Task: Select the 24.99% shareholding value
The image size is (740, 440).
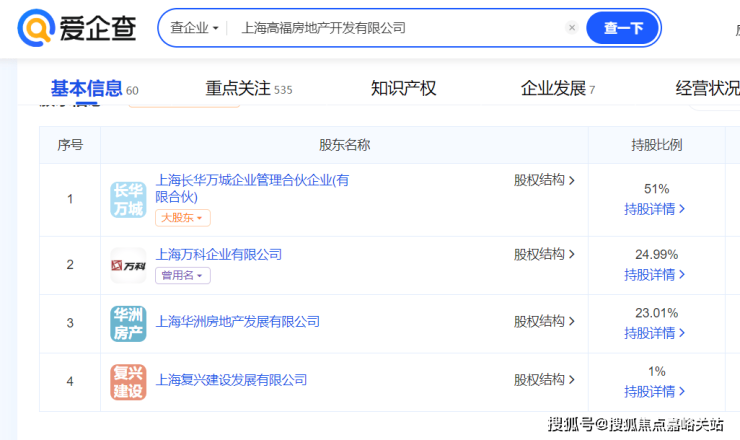Action: coord(656,254)
